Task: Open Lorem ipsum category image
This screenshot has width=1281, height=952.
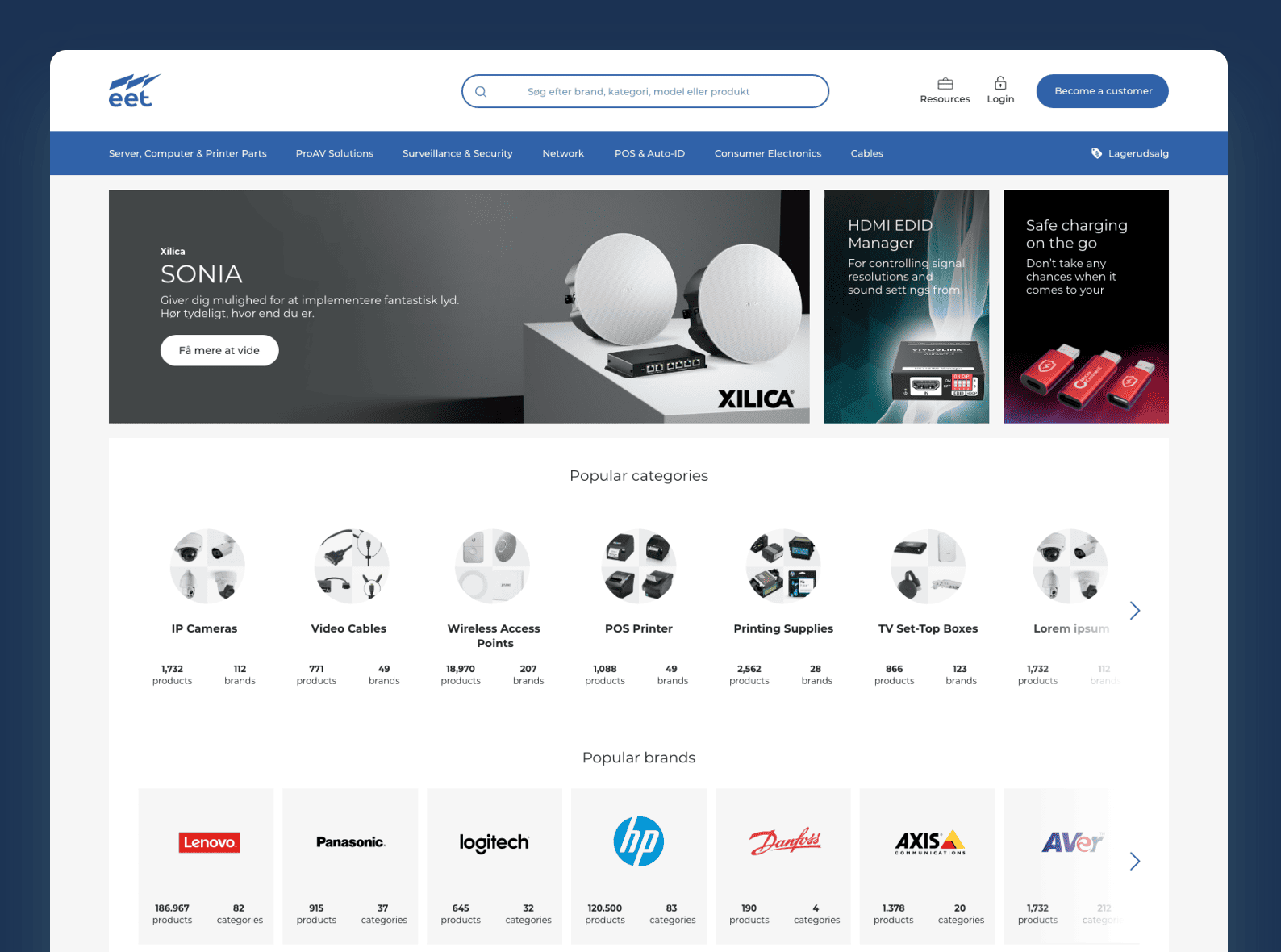Action: [x=1070, y=566]
